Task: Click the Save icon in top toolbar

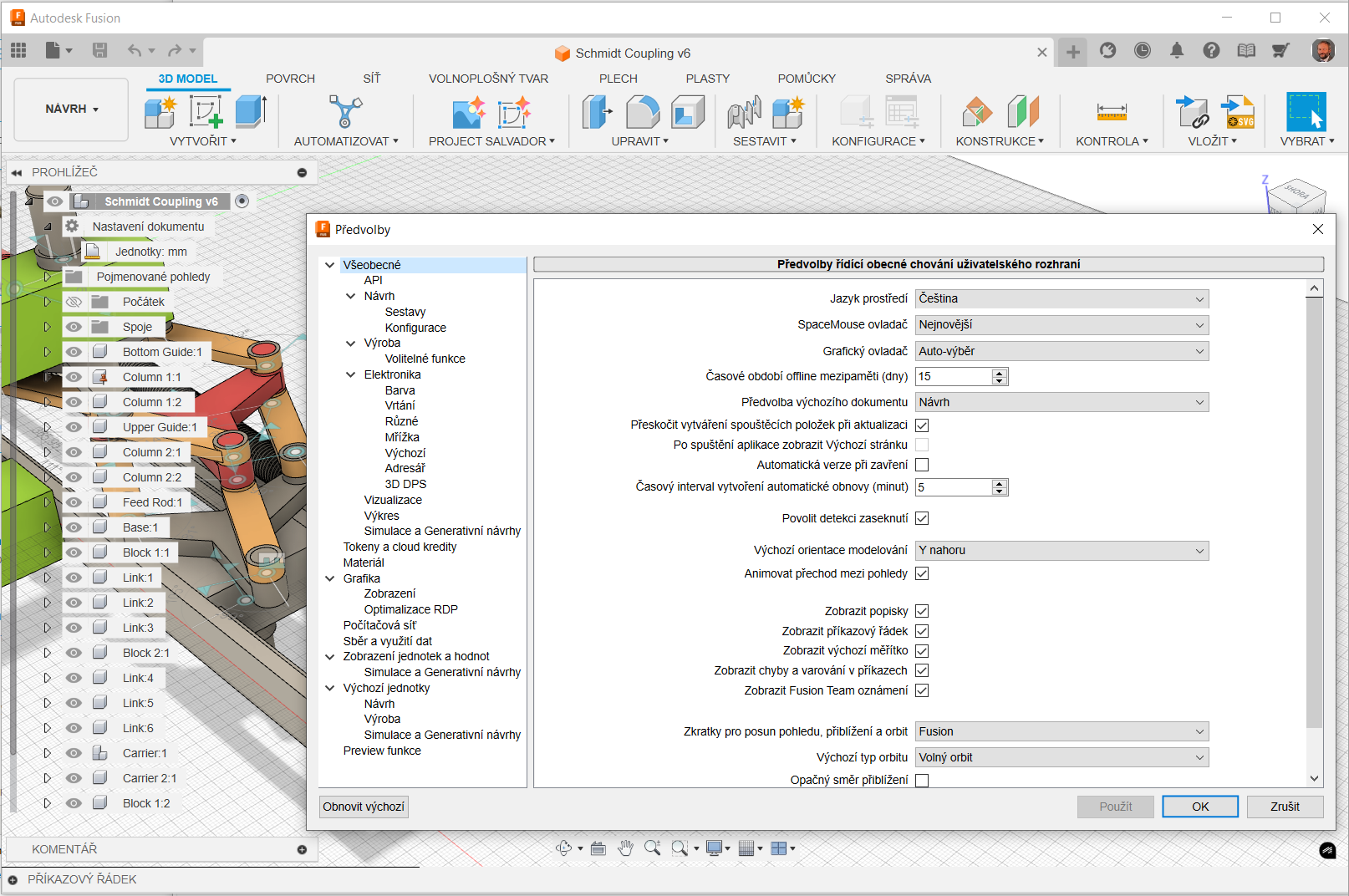Action: coord(99,51)
